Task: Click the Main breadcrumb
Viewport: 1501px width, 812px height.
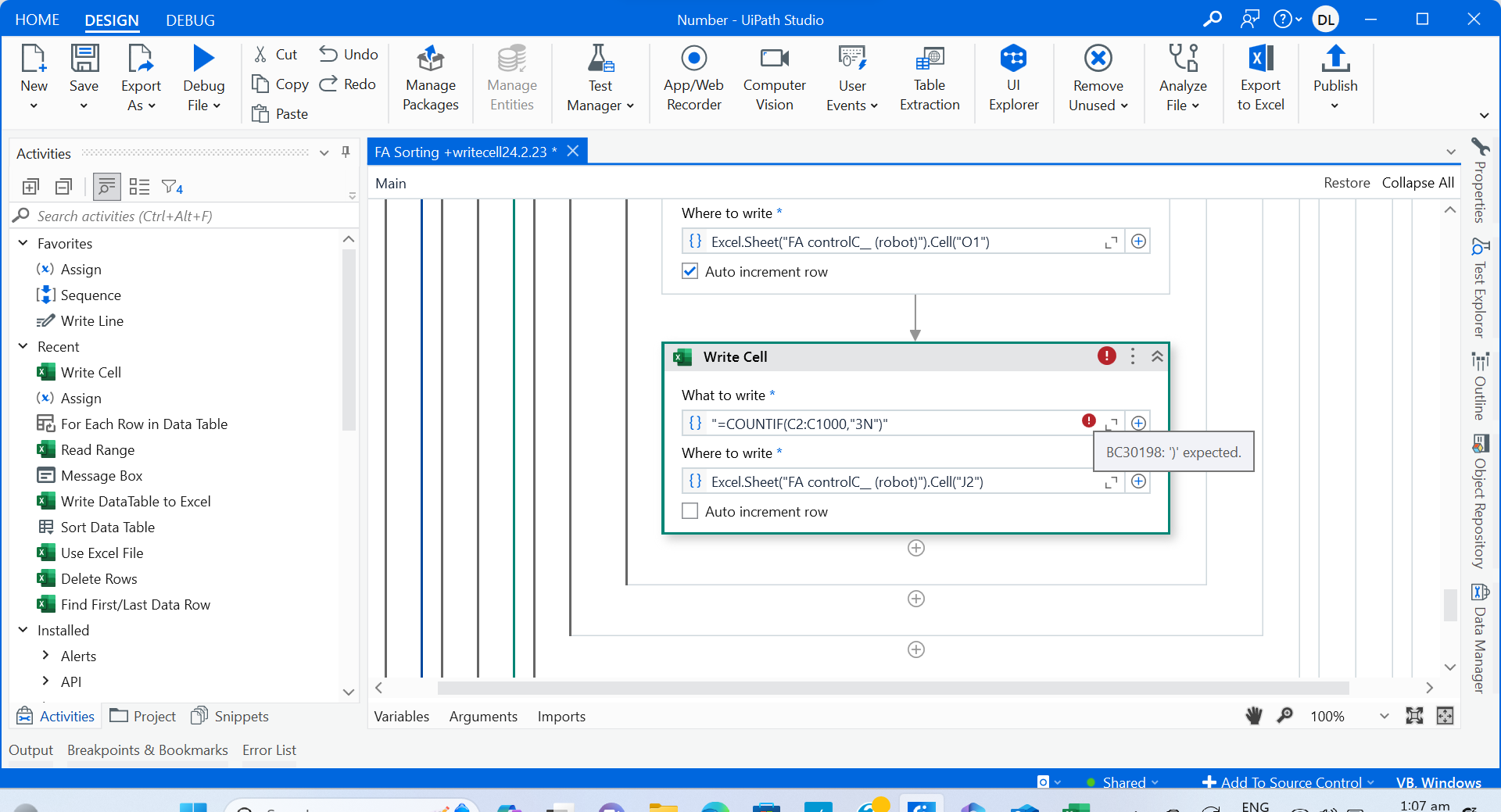Action: (391, 183)
